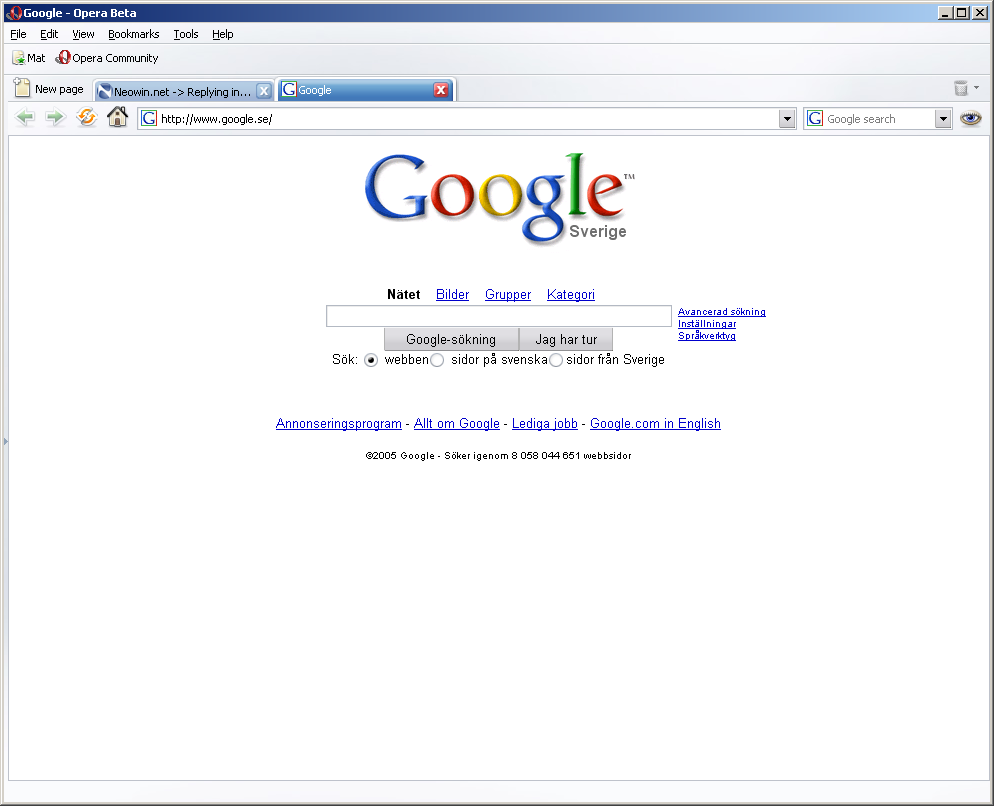Screen dimensions: 994x806
Task: Click the Google icon in search field
Action: pyautogui.click(x=815, y=119)
